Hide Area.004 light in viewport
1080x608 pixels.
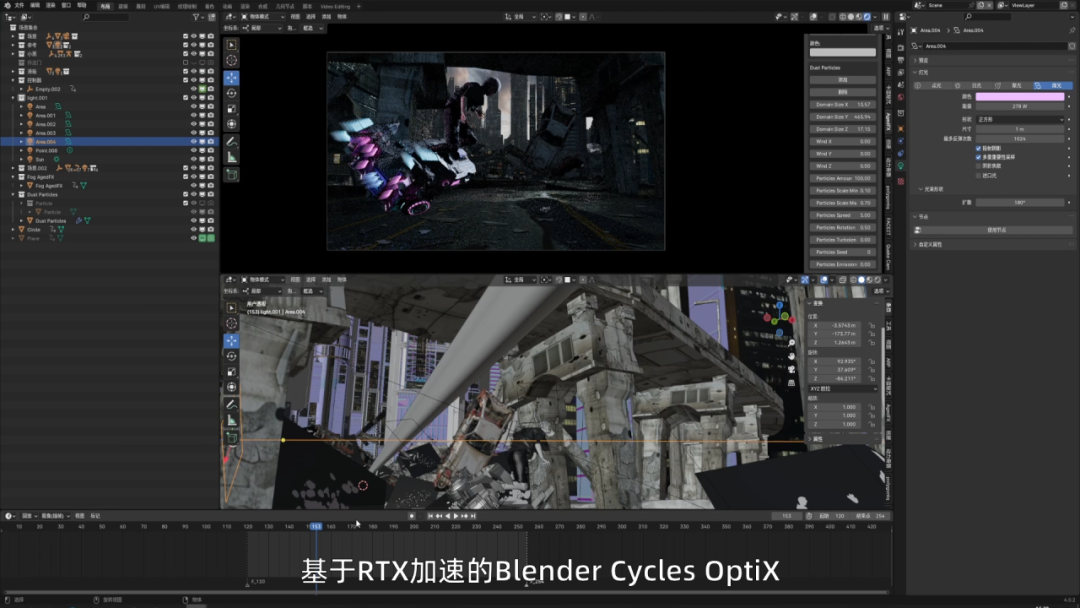tap(194, 141)
